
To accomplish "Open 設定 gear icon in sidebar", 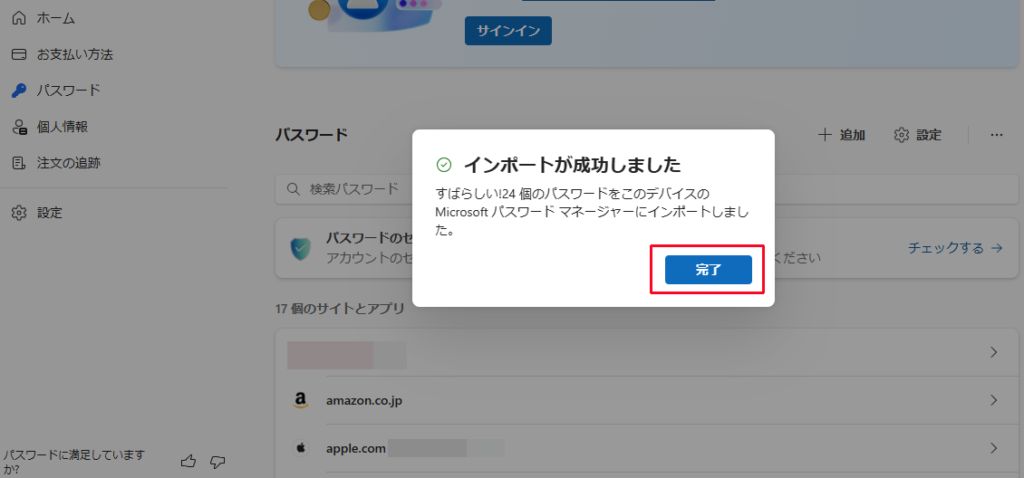I will point(18,212).
